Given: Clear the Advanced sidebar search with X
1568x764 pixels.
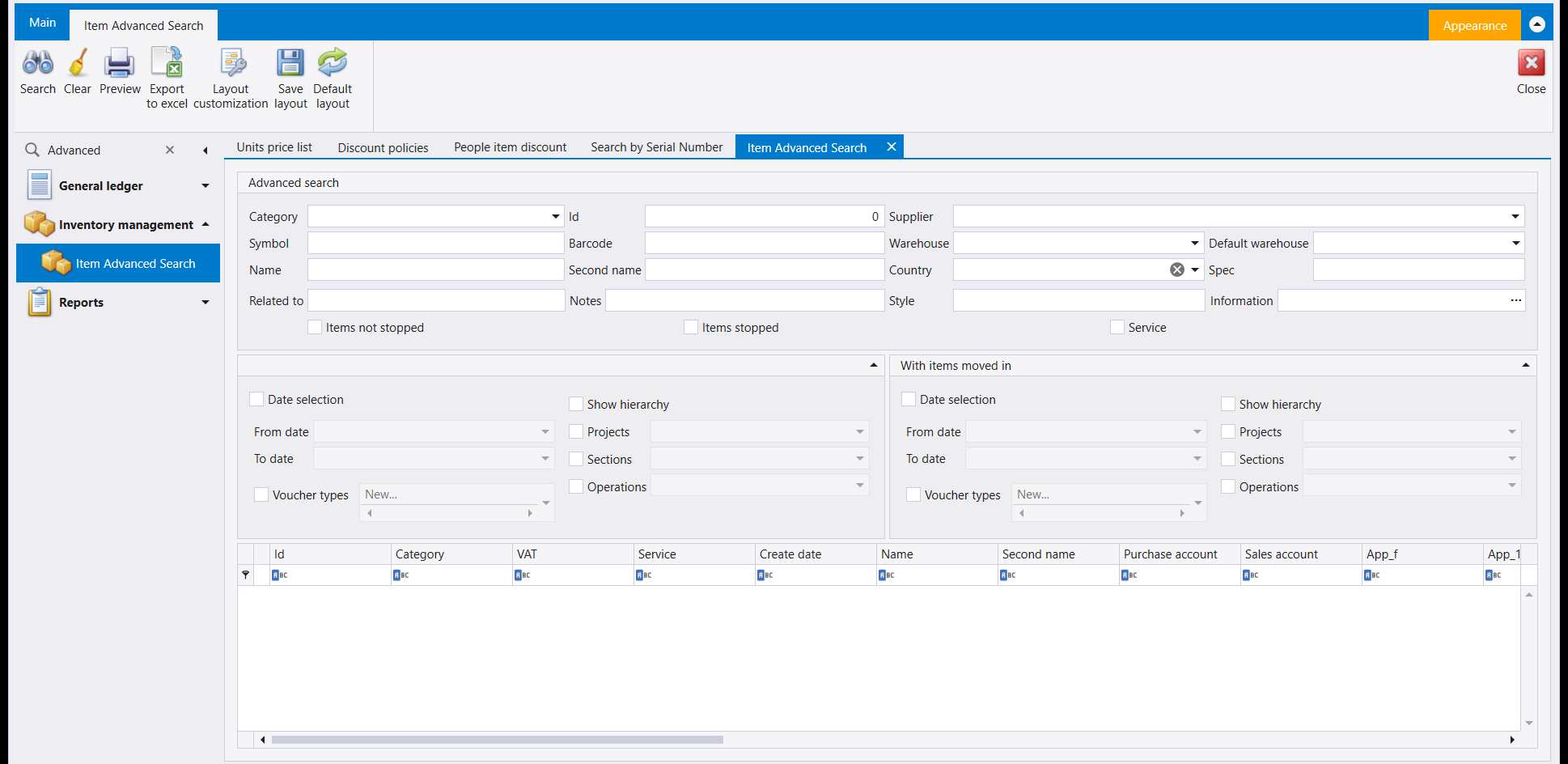Looking at the screenshot, I should click(170, 150).
